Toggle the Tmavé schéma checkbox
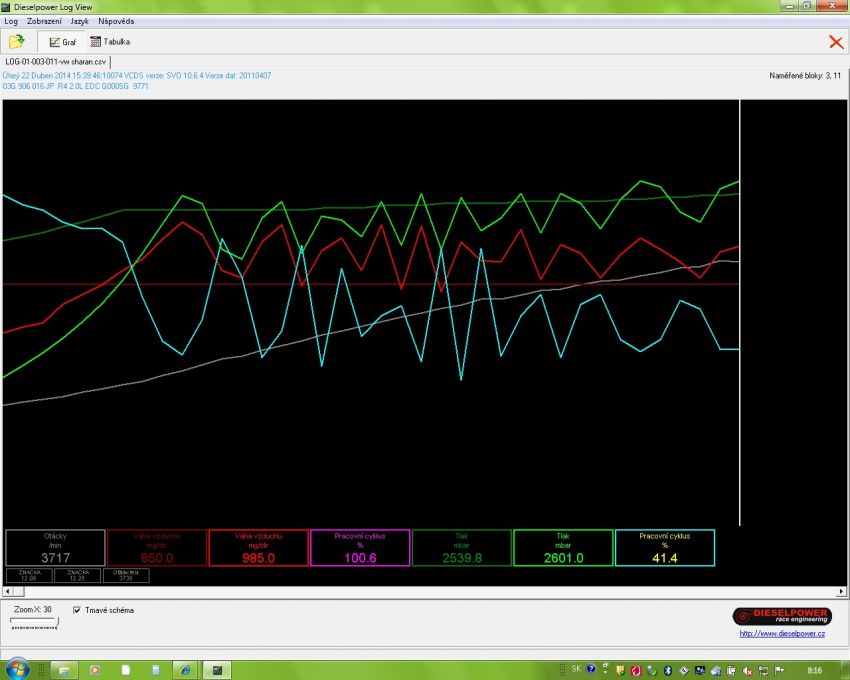Screen dimensions: 850x680 click(x=77, y=610)
